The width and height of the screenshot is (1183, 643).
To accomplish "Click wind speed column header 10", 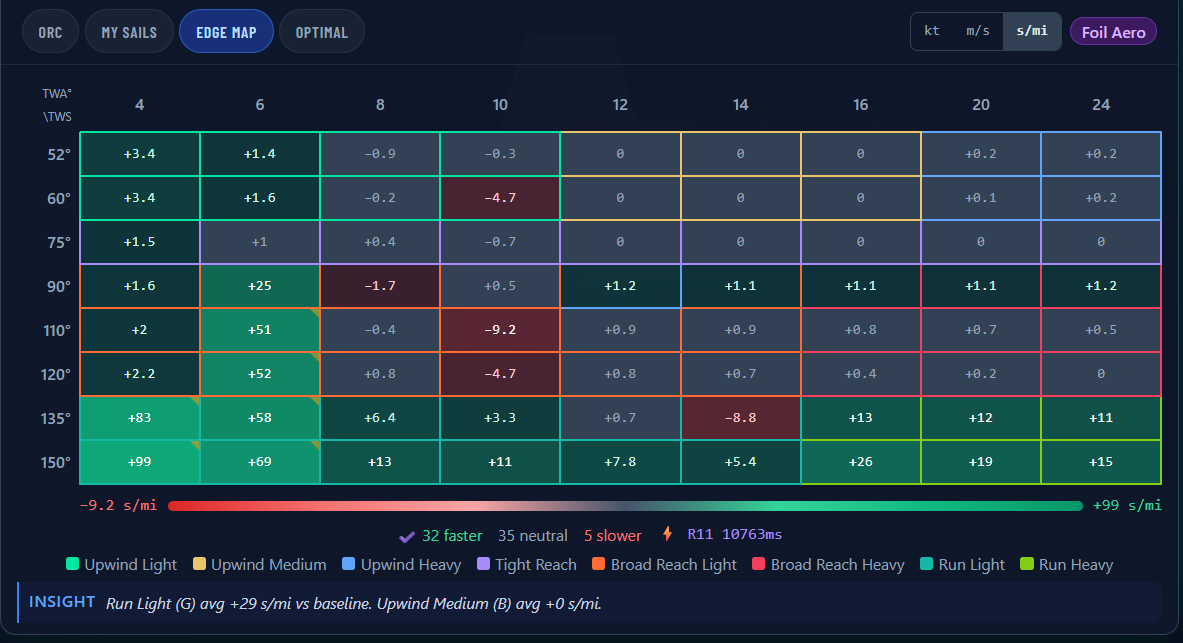I will click(500, 105).
